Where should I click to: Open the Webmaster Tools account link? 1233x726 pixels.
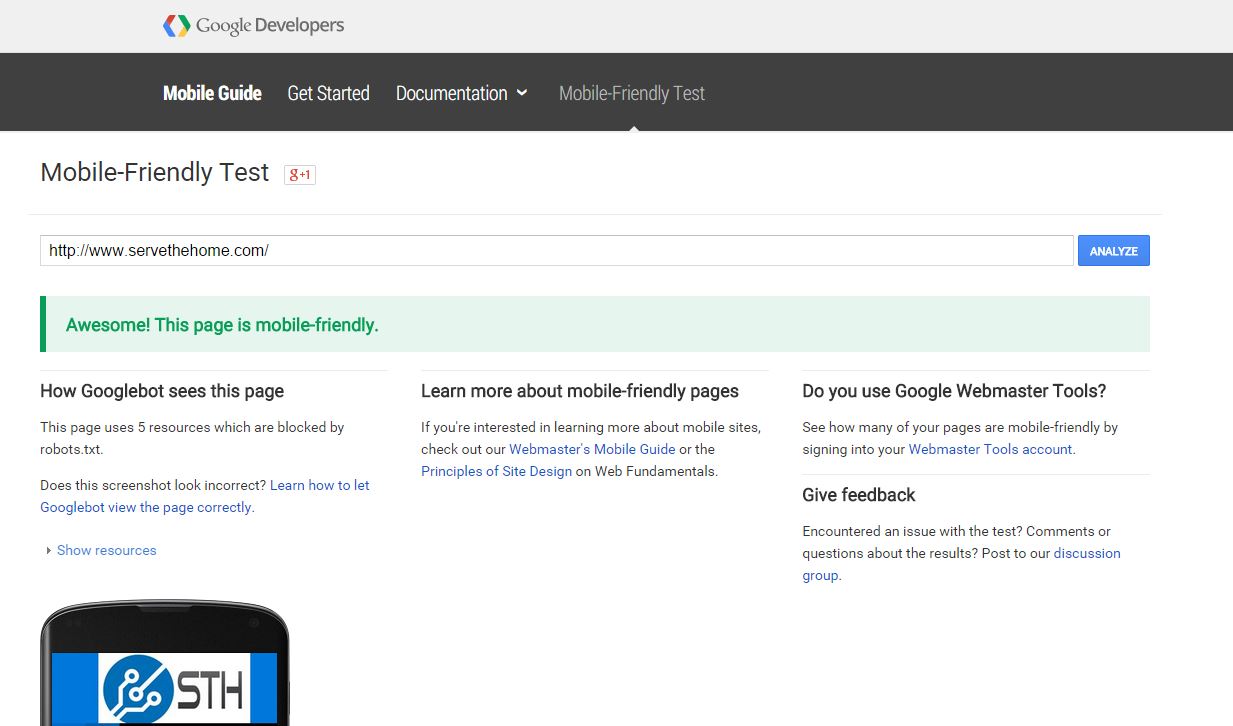(989, 449)
